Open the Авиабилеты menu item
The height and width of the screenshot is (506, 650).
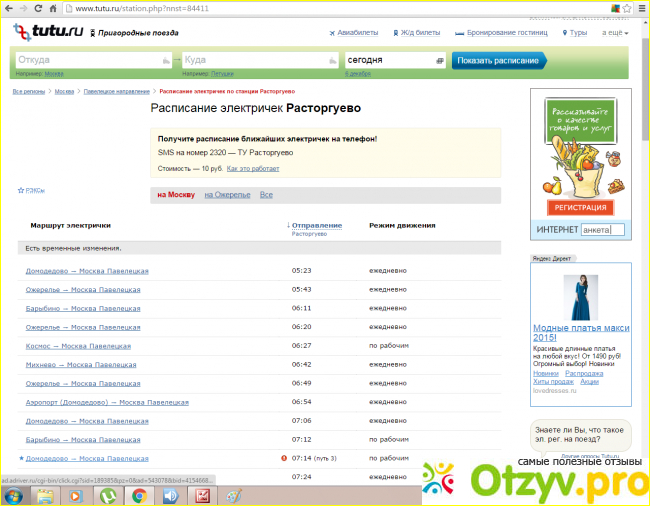[357, 33]
